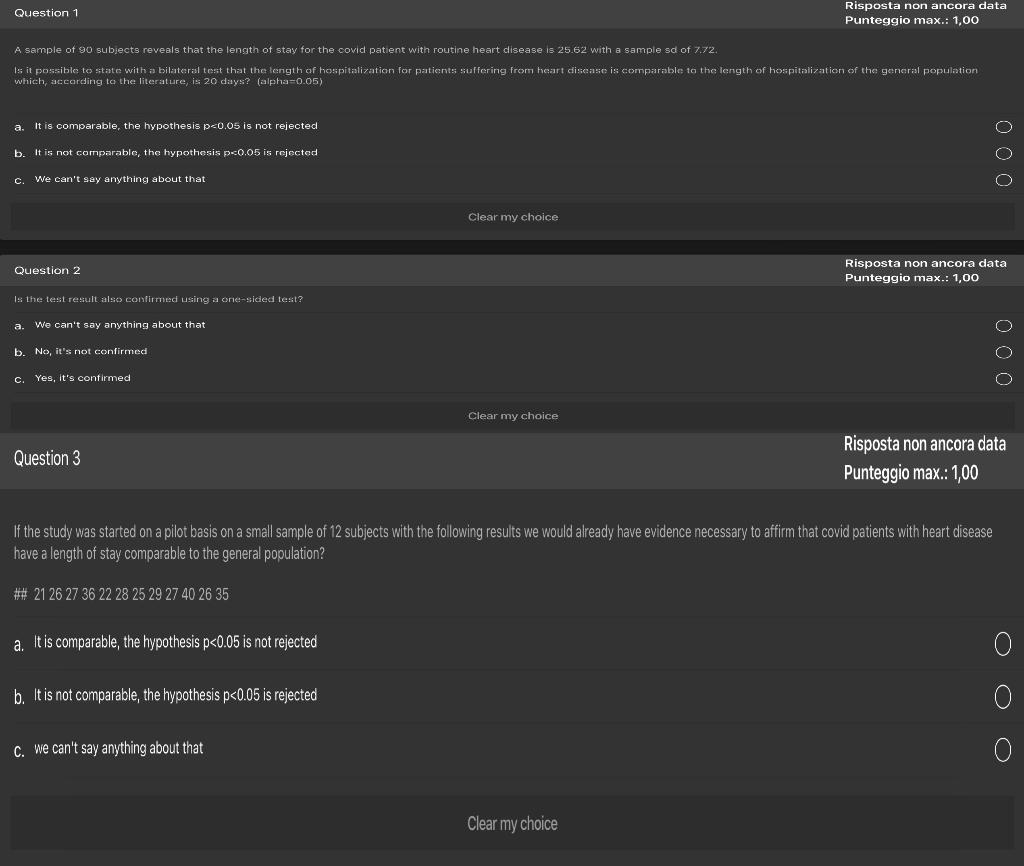Click 'Is the test result also confirmed' prompt
The width and height of the screenshot is (1024, 866).
coord(159,299)
